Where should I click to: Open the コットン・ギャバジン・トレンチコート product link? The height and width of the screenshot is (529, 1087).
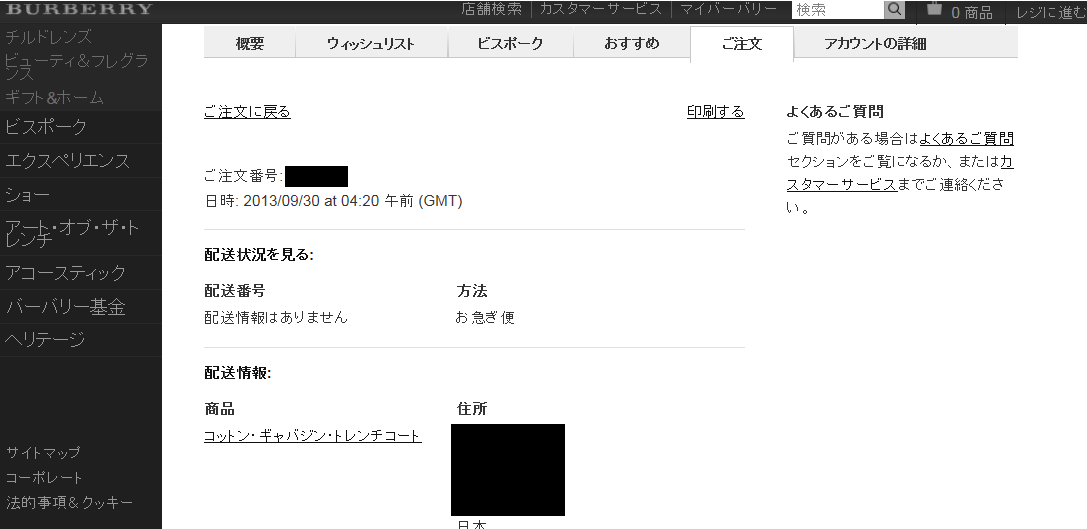pyautogui.click(x=312, y=436)
